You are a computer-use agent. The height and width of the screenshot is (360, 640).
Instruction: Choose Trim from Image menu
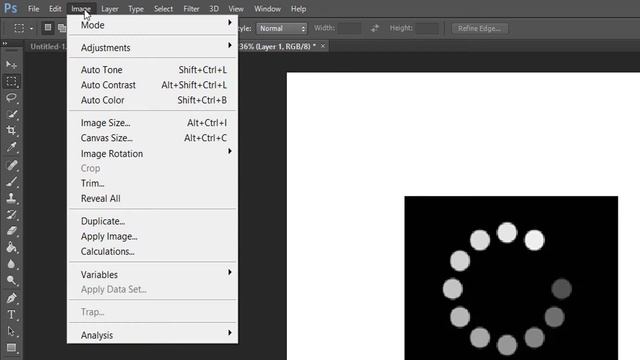point(153,183)
